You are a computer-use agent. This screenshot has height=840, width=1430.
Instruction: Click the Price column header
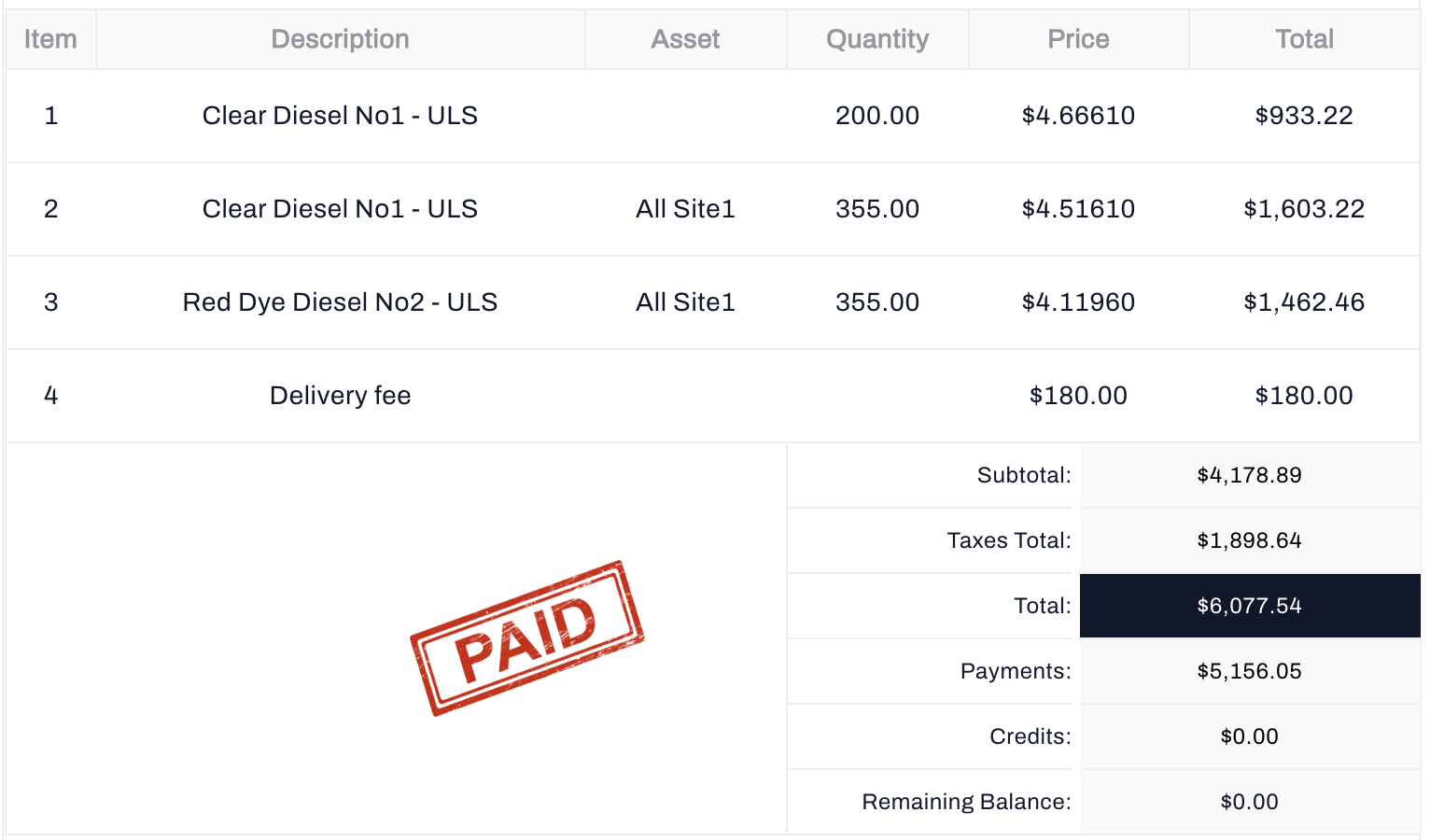click(1078, 39)
